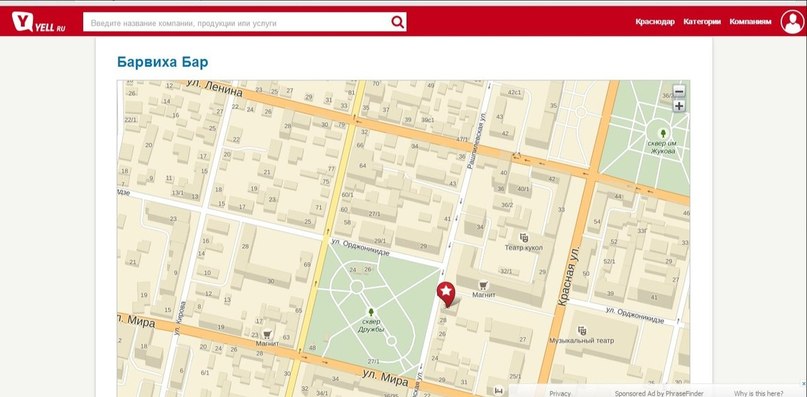Open the Барвиха Бар heading link
The width and height of the screenshot is (807, 397).
163,62
